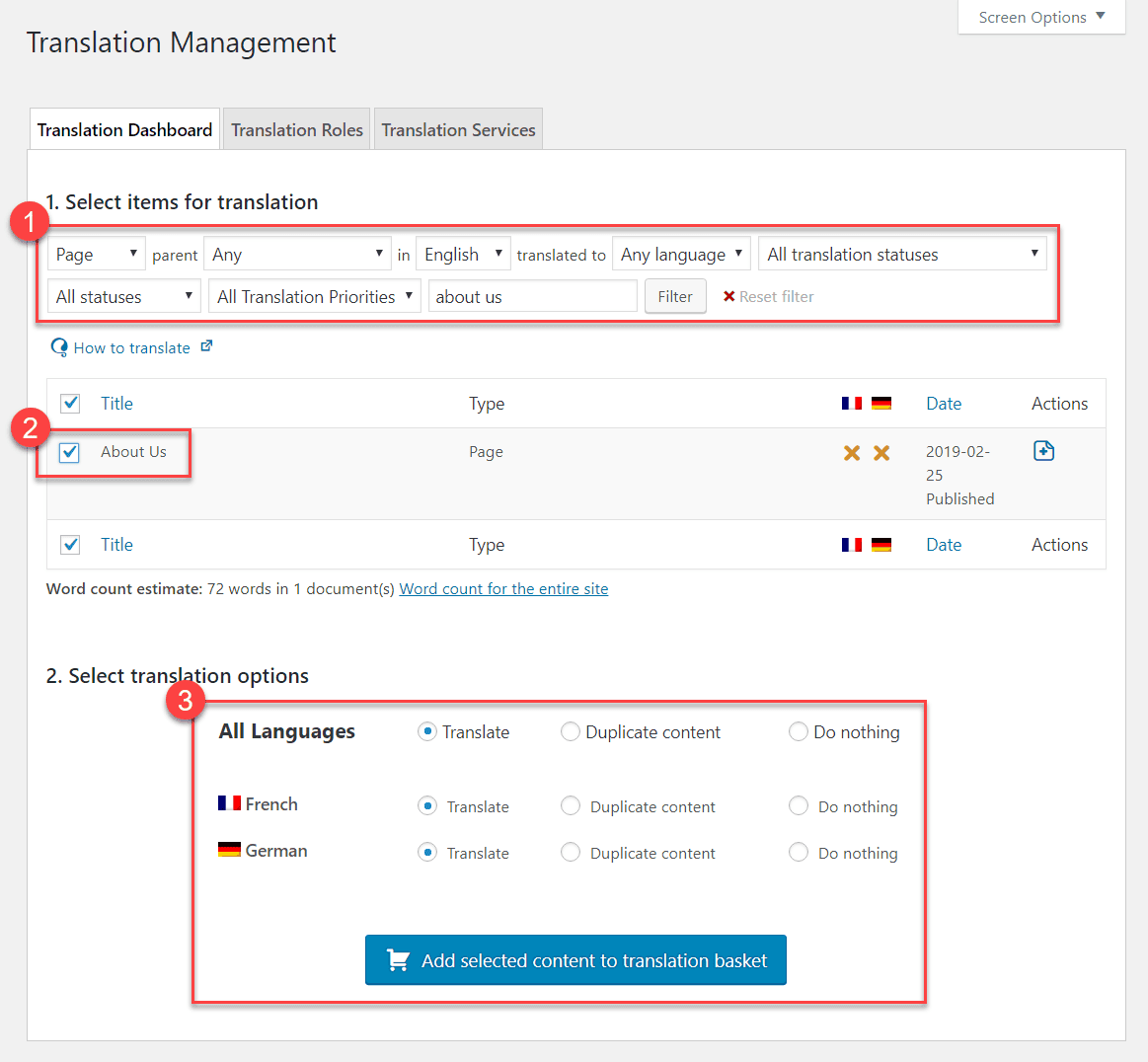Viewport: 1148px width, 1062px height.
Task: Click the French flag in the top table header
Action: coord(852,404)
